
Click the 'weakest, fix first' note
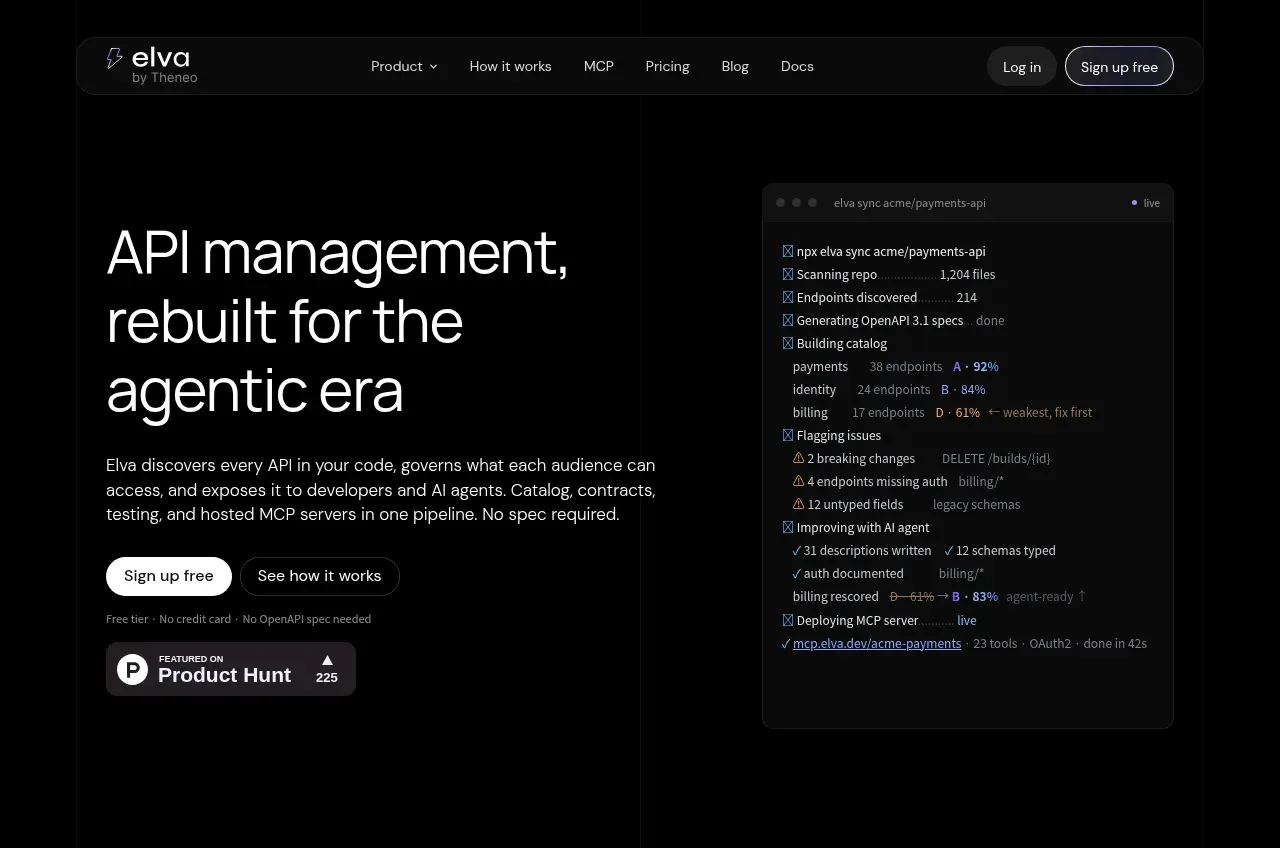tap(1047, 413)
